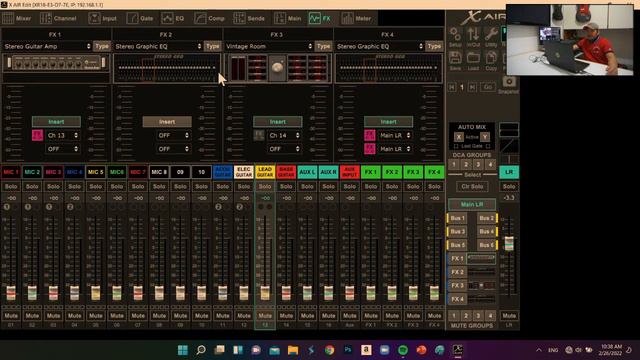This screenshot has height=360, width=640.
Task: Click the Load folder icon
Action: (473, 60)
